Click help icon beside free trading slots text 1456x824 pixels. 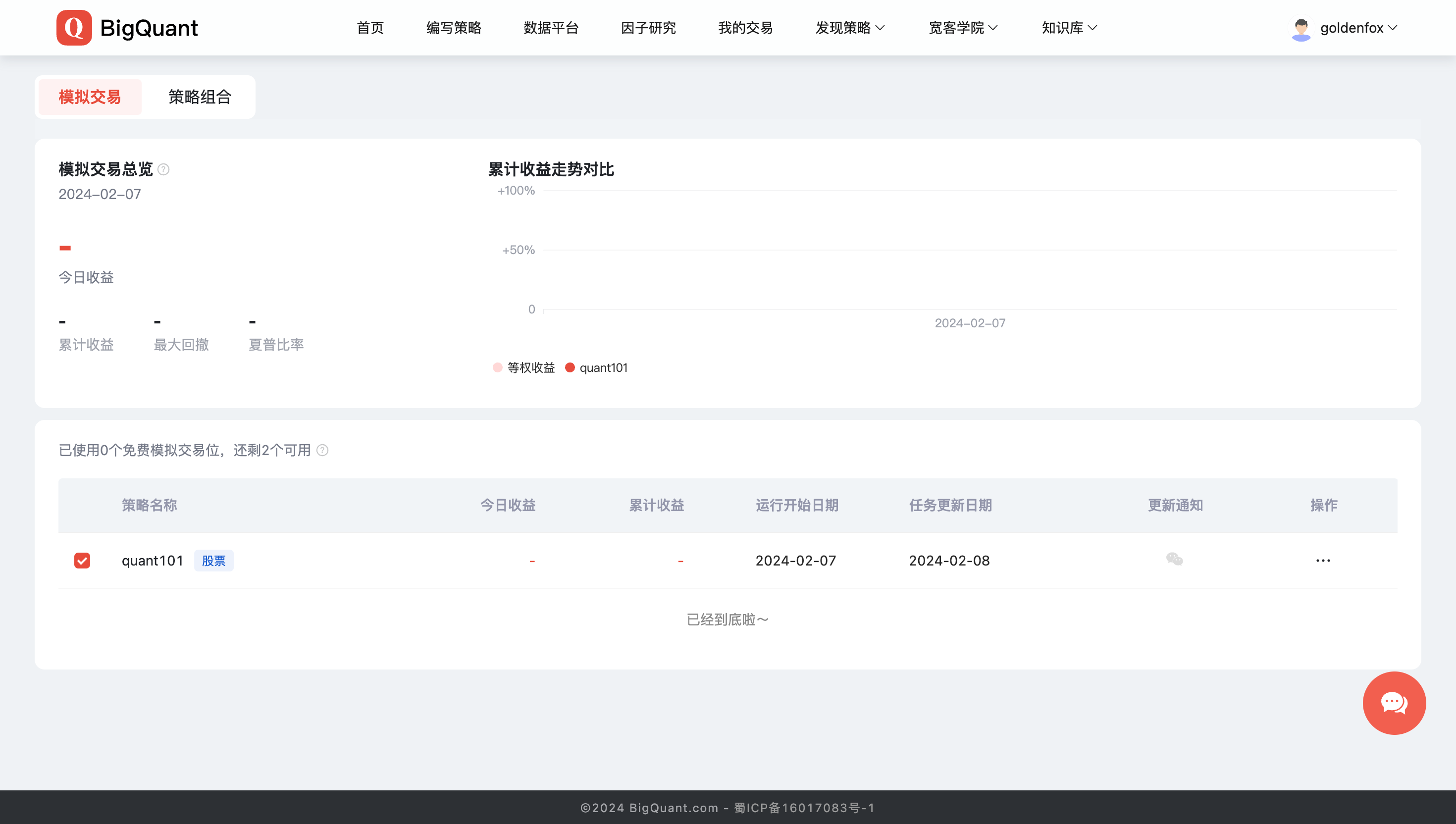322,450
